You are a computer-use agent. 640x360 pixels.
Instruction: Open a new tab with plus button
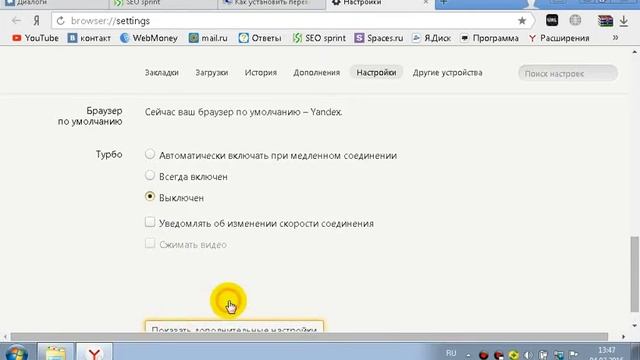pos(443,3)
